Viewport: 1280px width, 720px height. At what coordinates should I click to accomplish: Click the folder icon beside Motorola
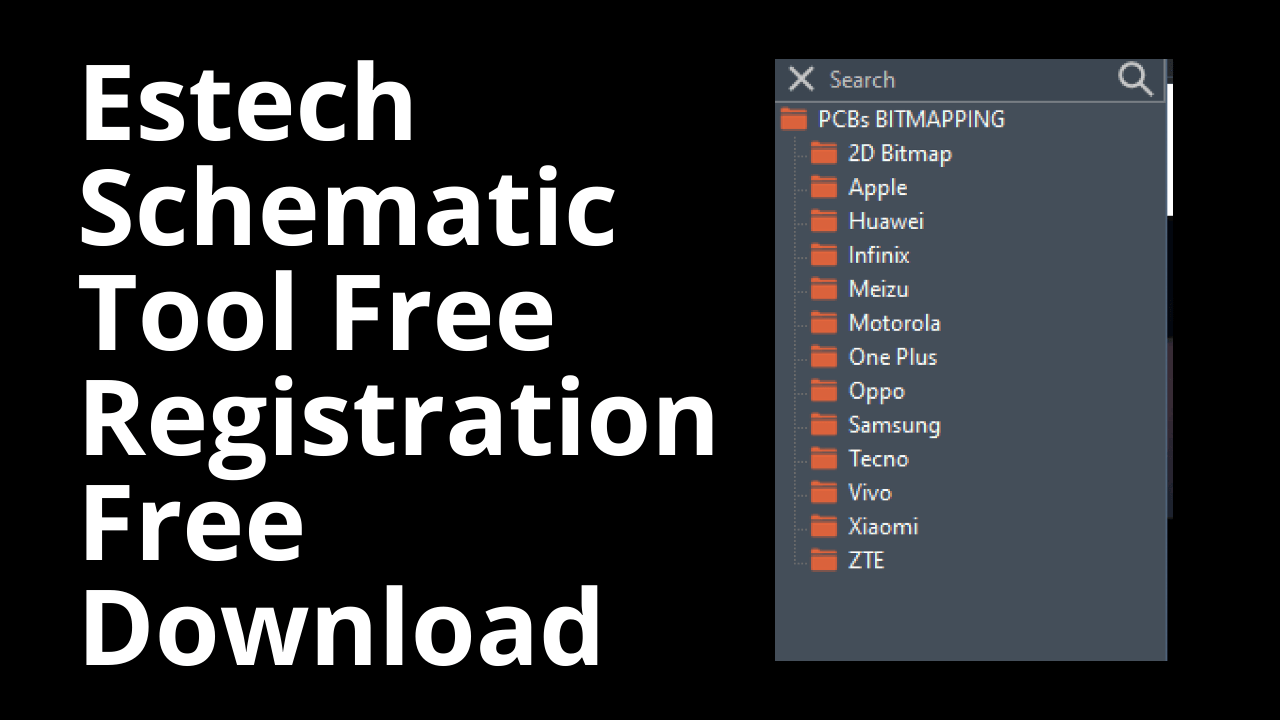(x=824, y=322)
